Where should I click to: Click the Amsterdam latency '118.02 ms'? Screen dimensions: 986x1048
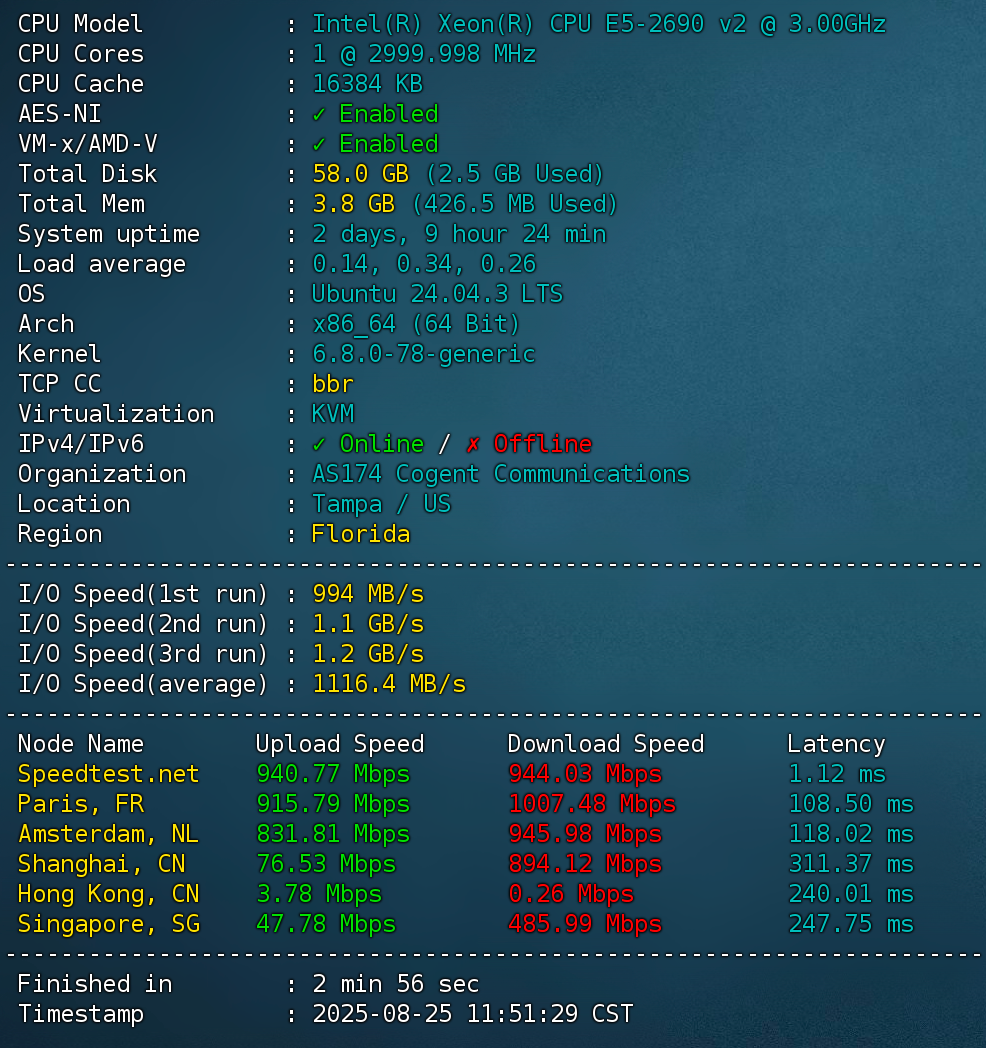(851, 834)
